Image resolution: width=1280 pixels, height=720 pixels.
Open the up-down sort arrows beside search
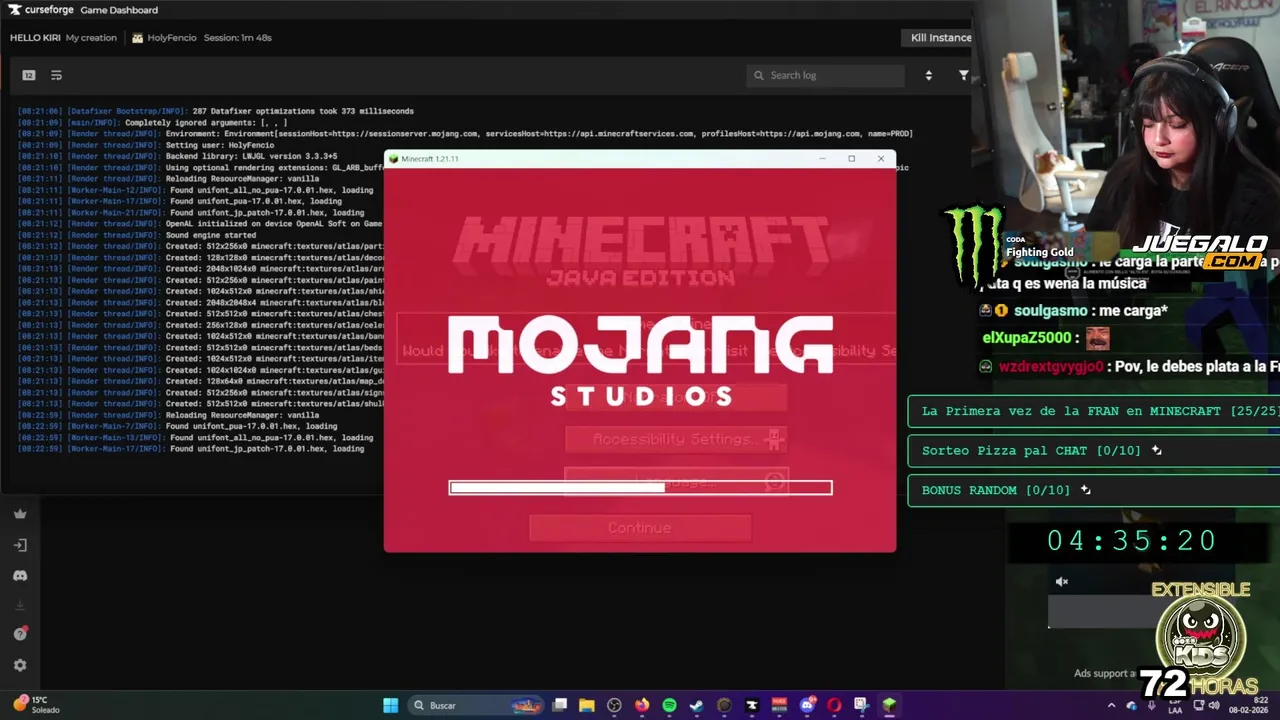928,75
